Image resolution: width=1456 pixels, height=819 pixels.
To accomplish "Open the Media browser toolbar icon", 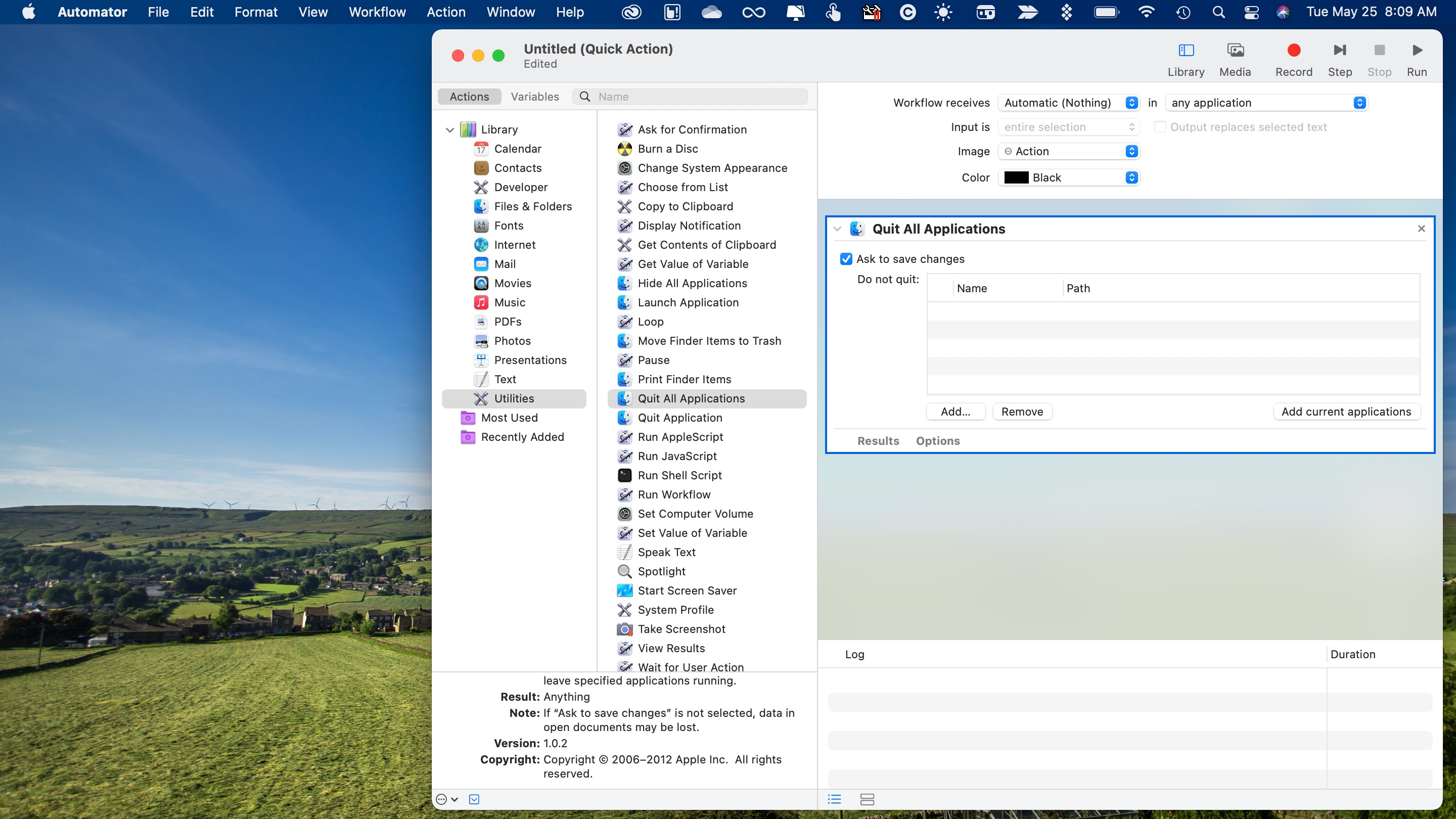I will click(1235, 51).
